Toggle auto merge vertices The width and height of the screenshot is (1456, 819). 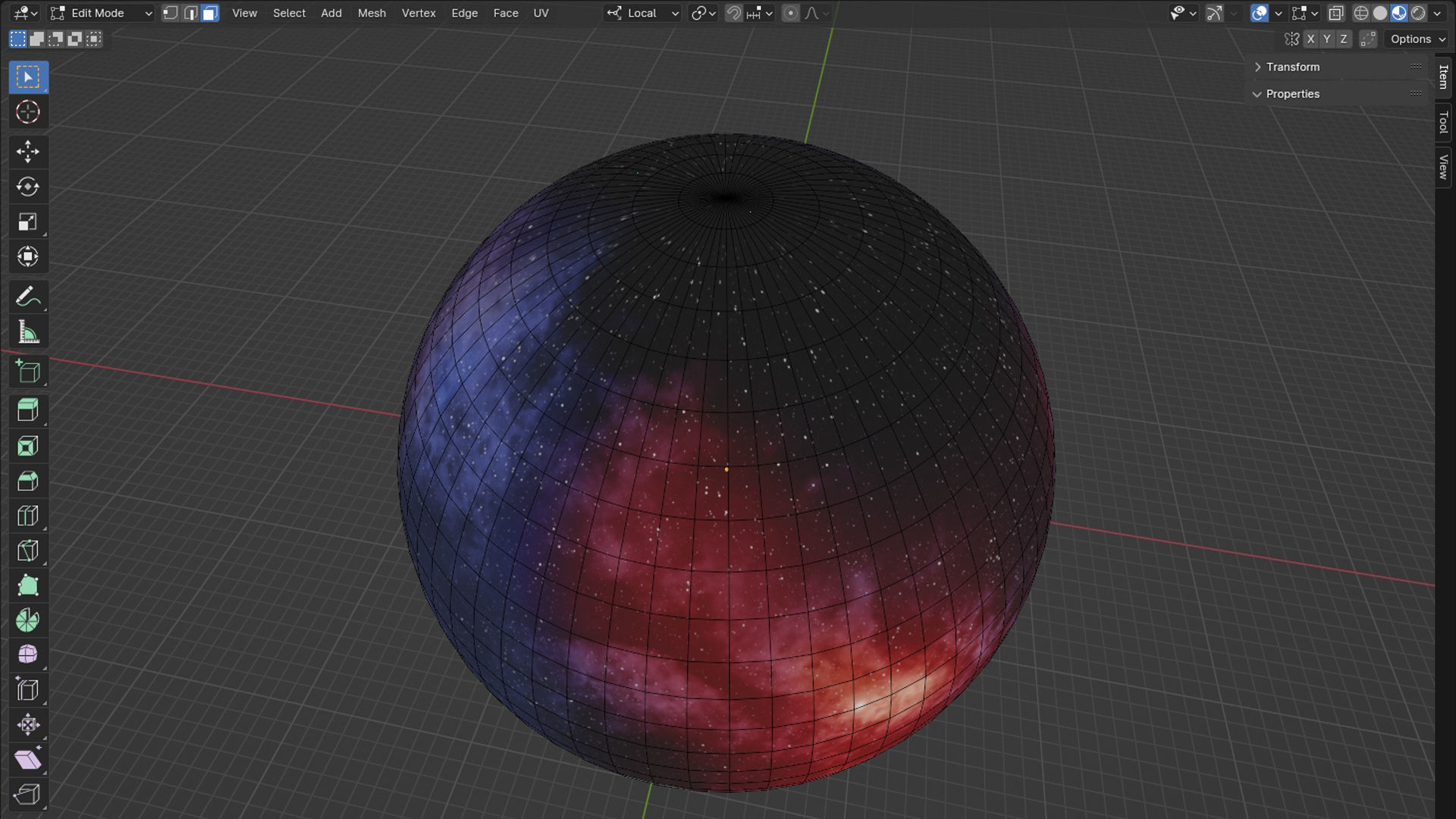1368,39
